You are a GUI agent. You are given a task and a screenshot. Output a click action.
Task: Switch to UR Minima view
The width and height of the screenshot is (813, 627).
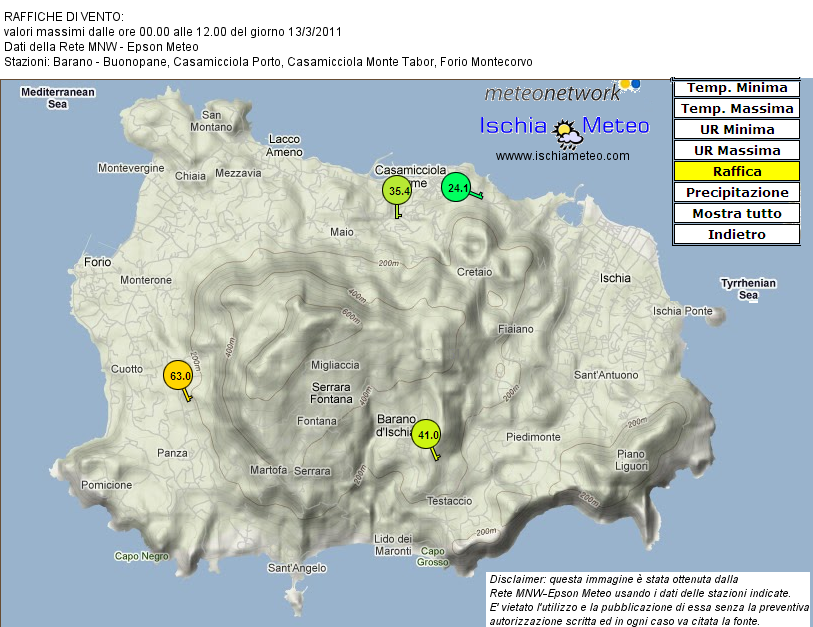[x=736, y=130]
